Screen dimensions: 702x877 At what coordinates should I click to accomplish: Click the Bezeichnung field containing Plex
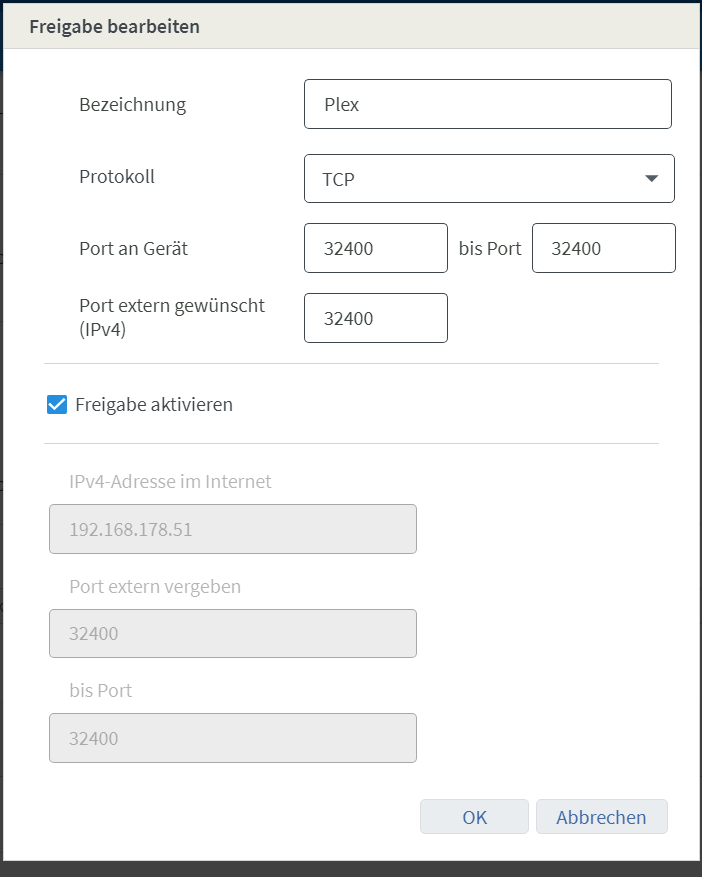pos(487,104)
